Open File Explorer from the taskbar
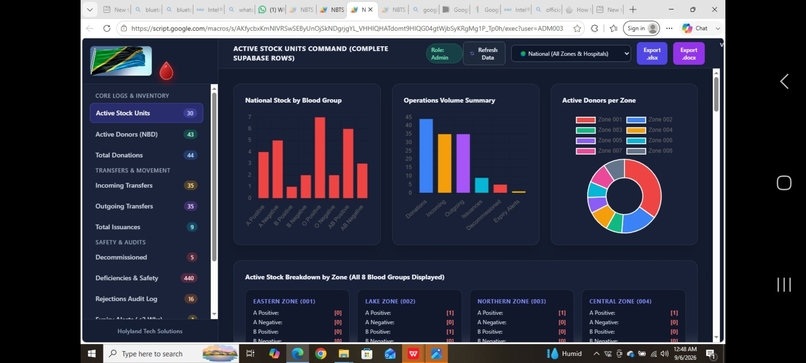 click(x=343, y=354)
